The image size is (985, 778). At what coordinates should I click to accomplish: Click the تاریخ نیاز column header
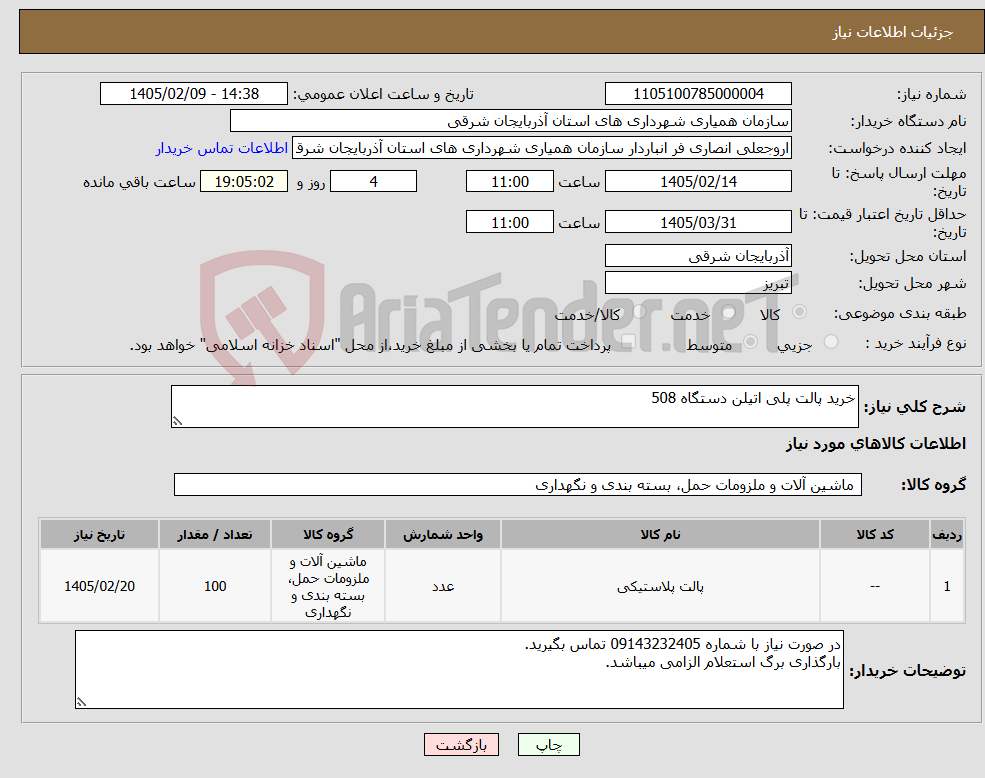click(x=99, y=534)
